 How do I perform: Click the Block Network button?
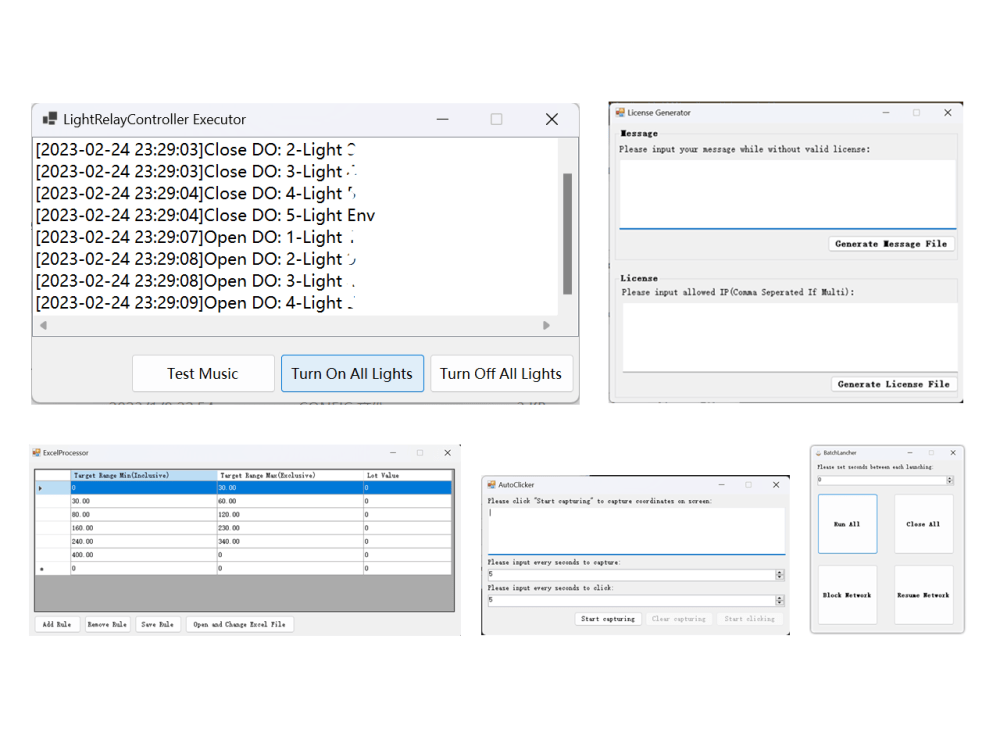[848, 595]
